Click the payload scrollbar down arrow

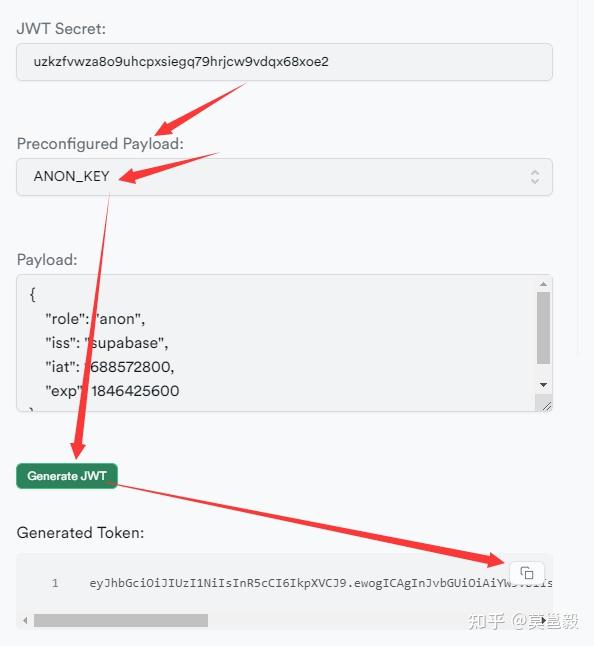pos(543,384)
